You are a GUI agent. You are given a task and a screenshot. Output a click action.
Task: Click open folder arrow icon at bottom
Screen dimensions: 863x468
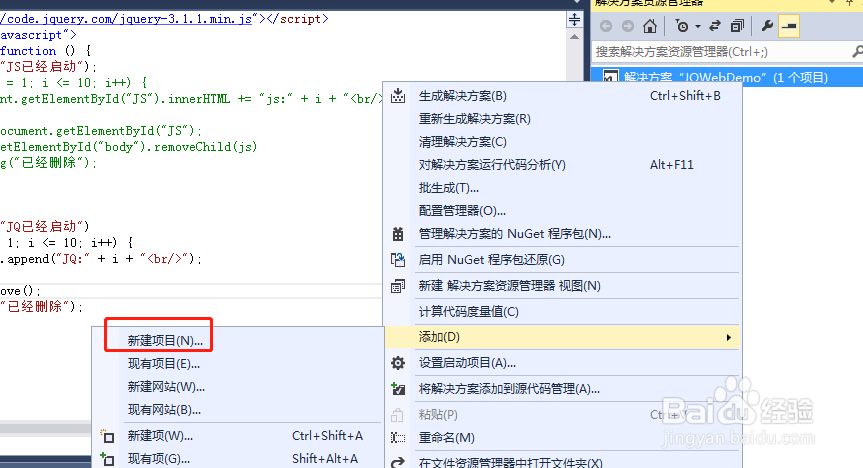398,462
